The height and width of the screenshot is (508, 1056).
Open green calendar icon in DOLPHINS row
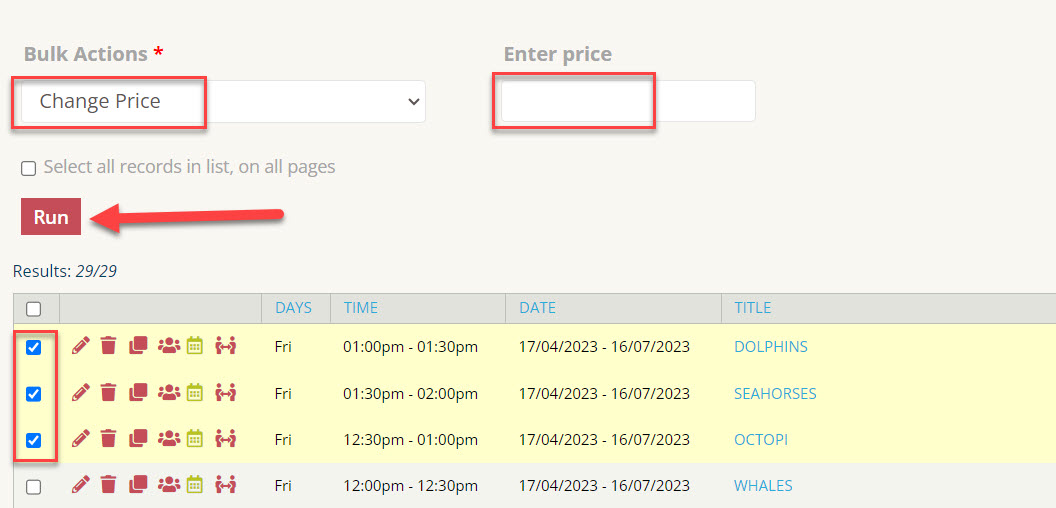click(195, 346)
